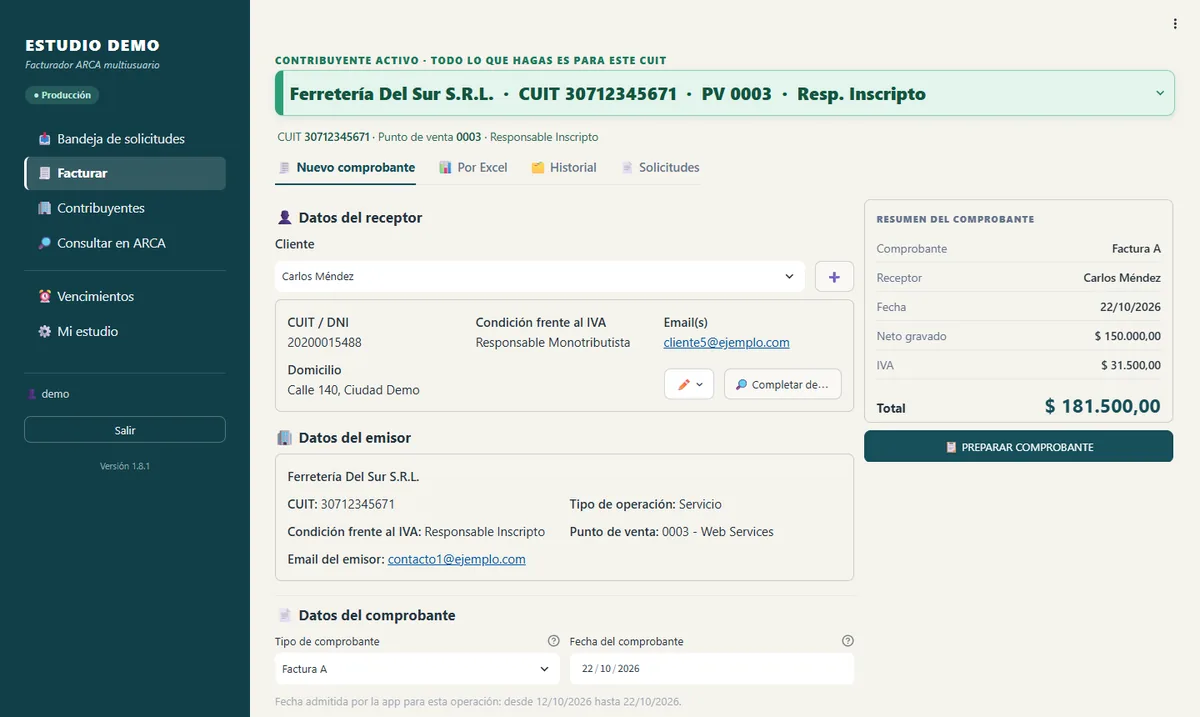This screenshot has height=717, width=1200.
Task: Click the summary Comprobante value Factura A
Action: [1136, 249]
